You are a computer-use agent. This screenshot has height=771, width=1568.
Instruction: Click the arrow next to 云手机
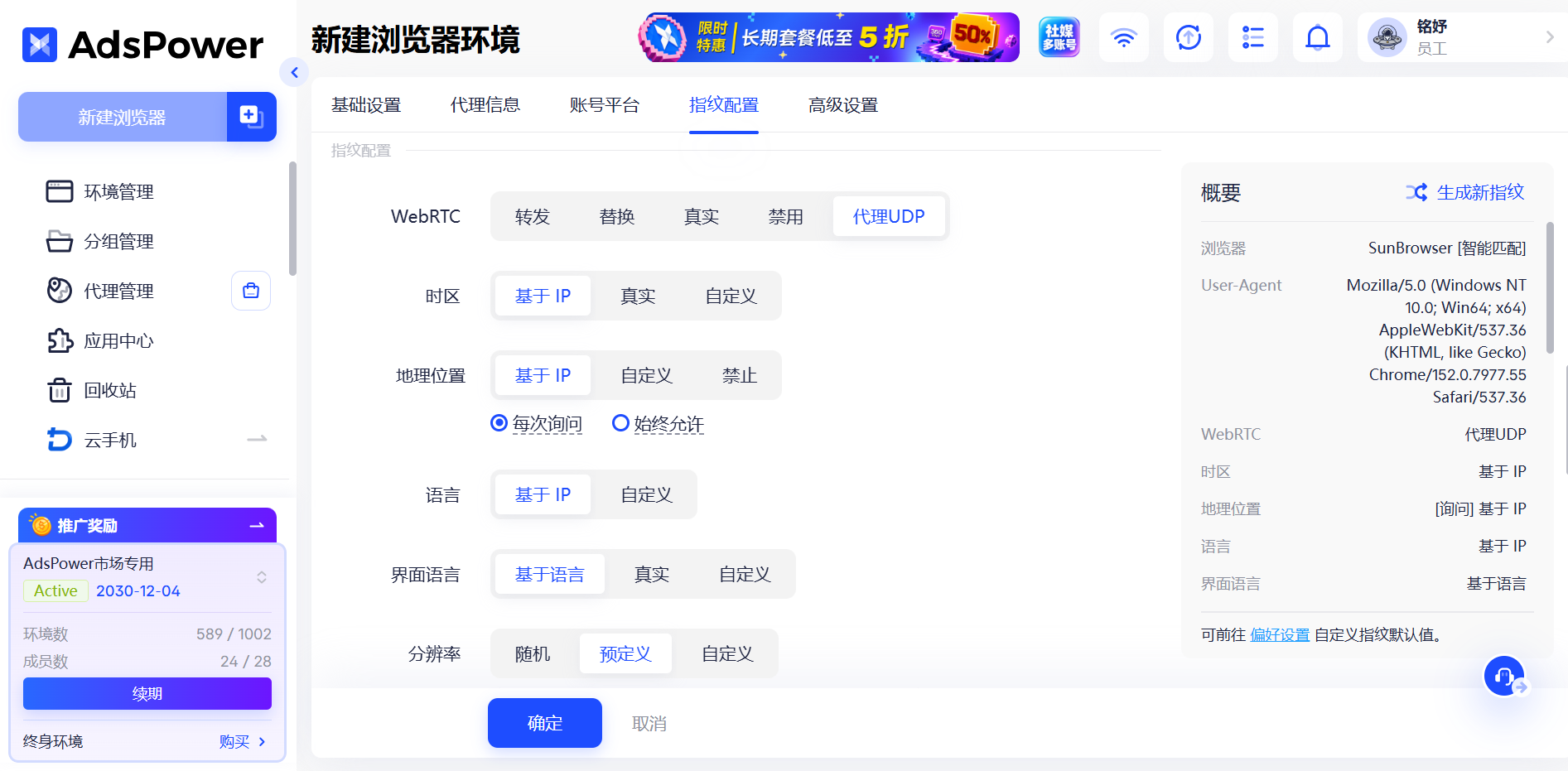pos(257,439)
